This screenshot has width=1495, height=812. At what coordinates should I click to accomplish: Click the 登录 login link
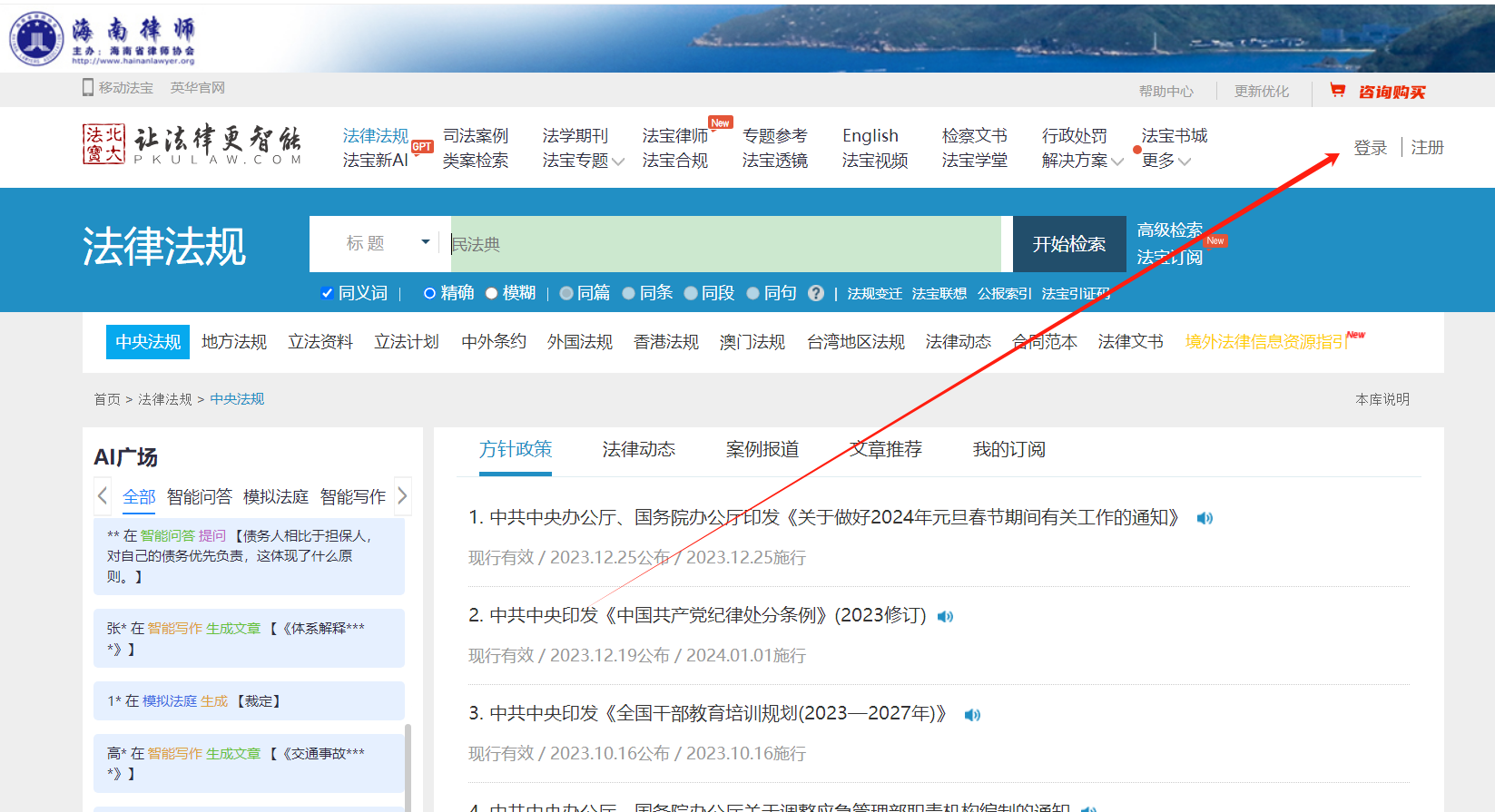point(1370,147)
